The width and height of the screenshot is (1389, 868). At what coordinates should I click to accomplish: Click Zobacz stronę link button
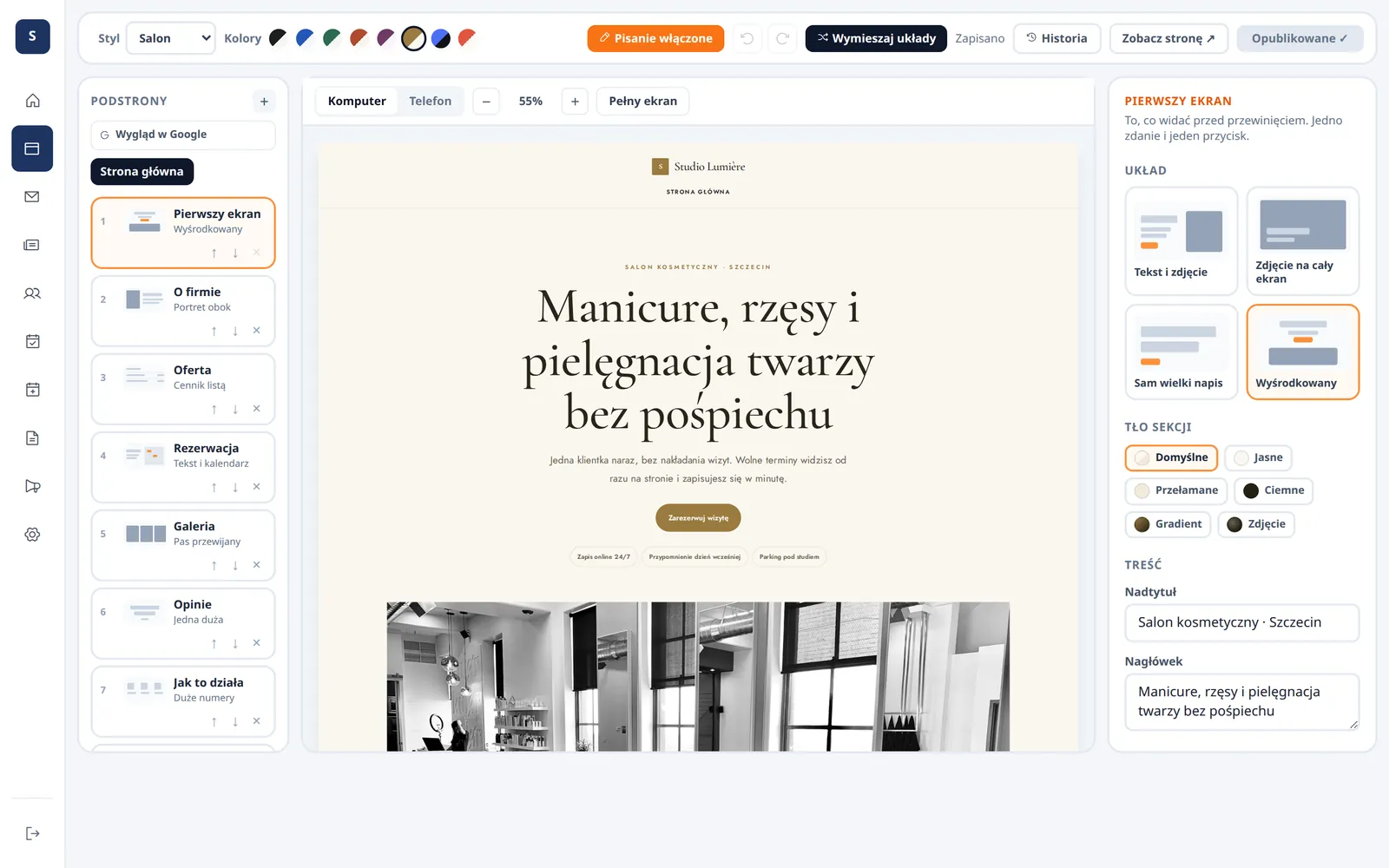tap(1168, 38)
